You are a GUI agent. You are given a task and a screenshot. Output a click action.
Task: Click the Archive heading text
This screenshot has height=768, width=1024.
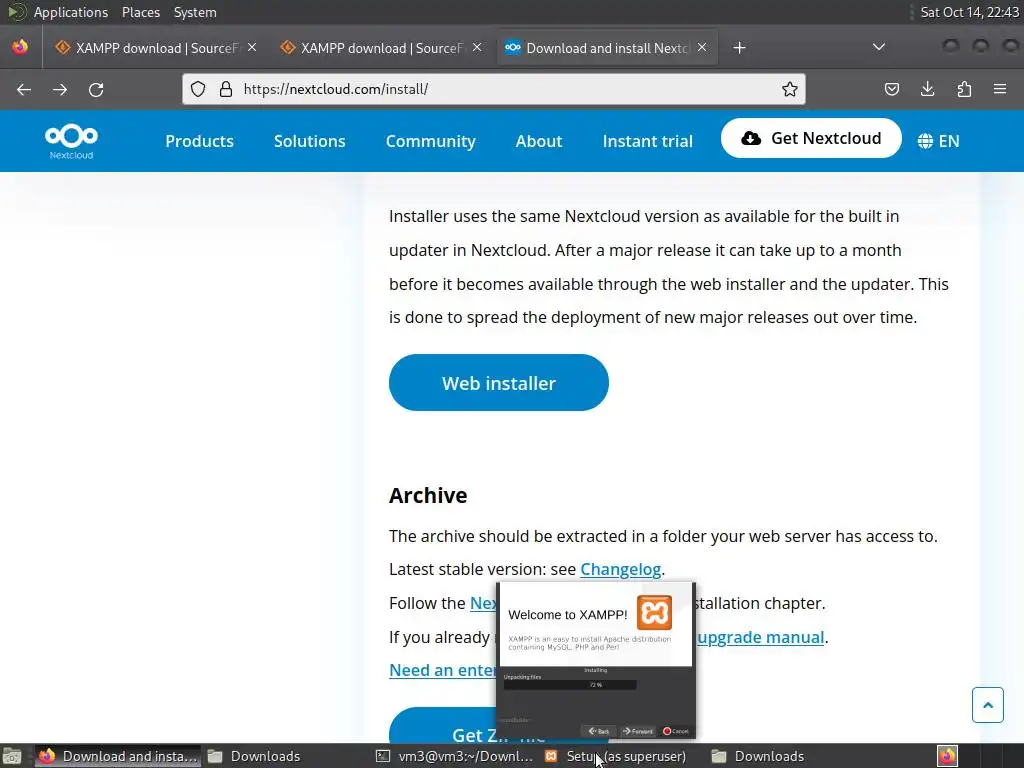tap(428, 495)
